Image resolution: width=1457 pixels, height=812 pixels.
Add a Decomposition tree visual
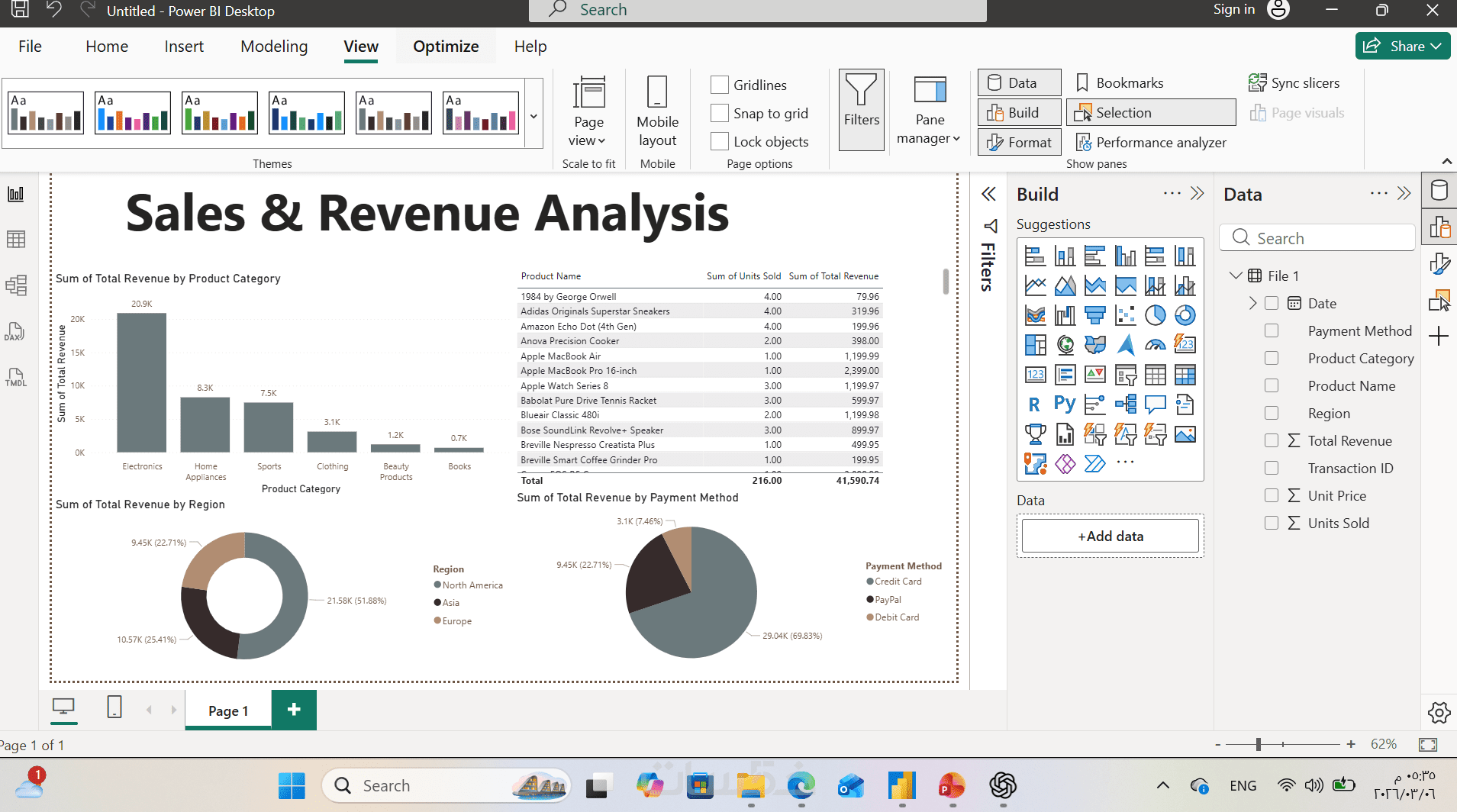[x=1125, y=404]
